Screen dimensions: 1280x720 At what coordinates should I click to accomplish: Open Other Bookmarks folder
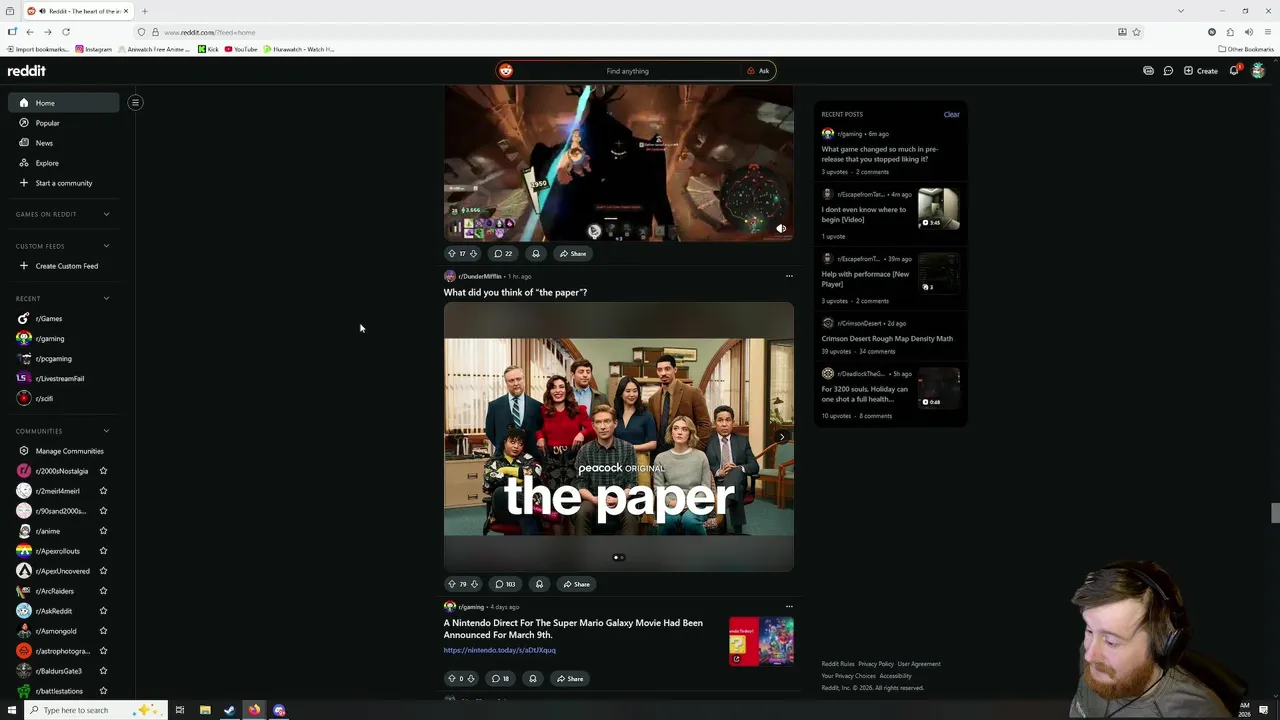pos(1245,49)
